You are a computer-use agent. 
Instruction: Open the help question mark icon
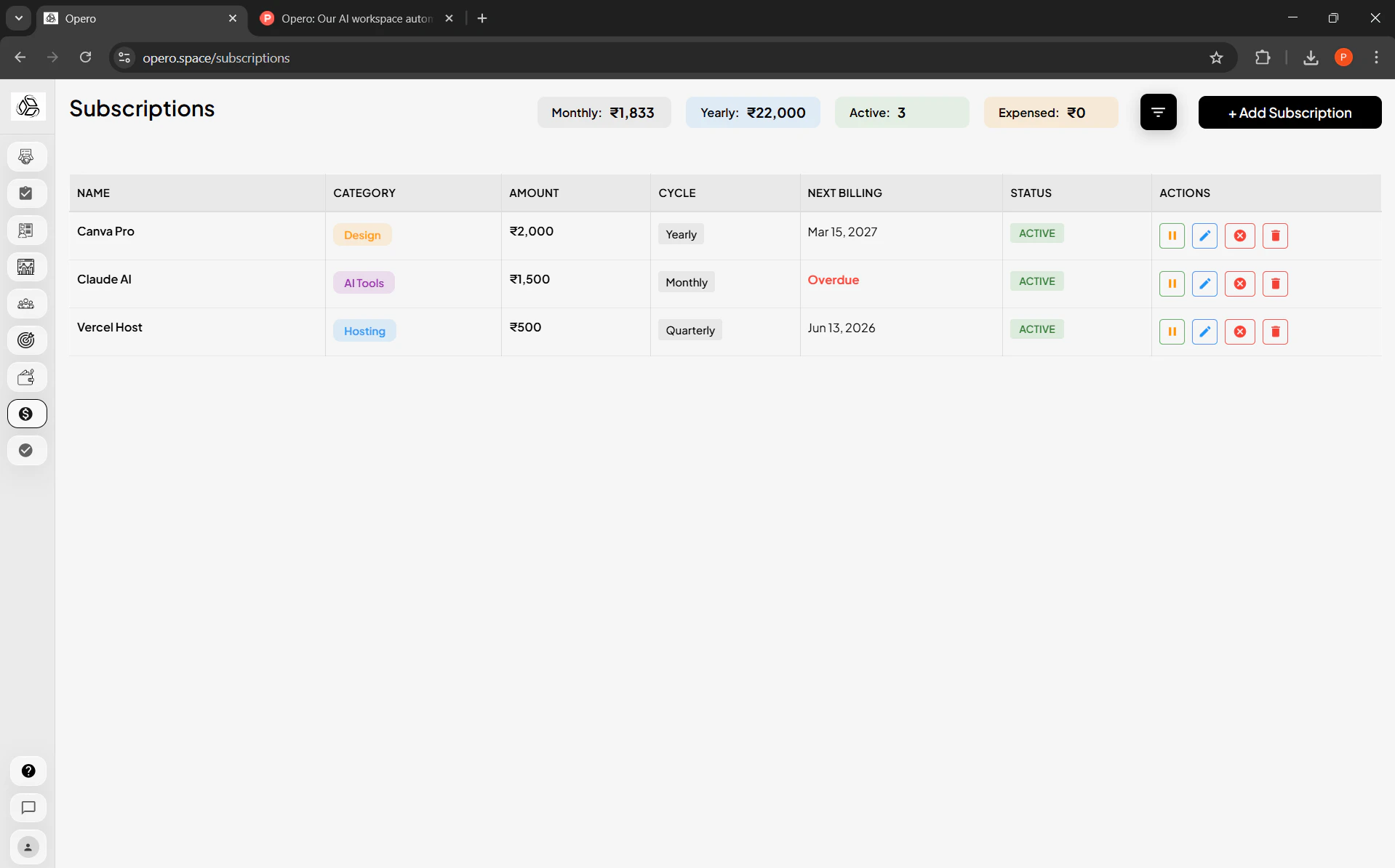[x=28, y=771]
